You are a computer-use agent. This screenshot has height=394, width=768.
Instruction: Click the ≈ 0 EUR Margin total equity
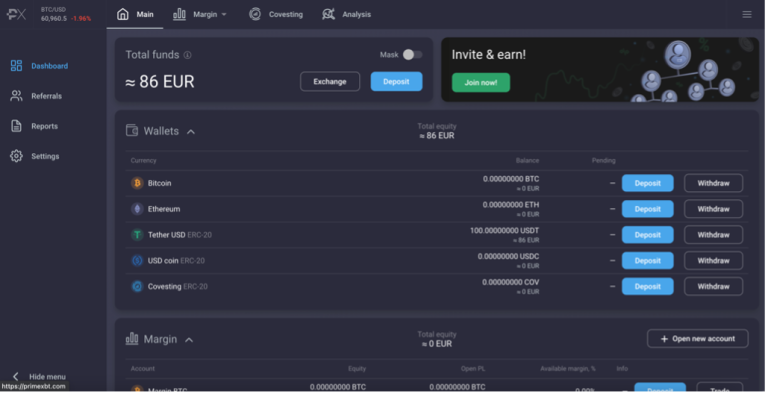coord(438,345)
